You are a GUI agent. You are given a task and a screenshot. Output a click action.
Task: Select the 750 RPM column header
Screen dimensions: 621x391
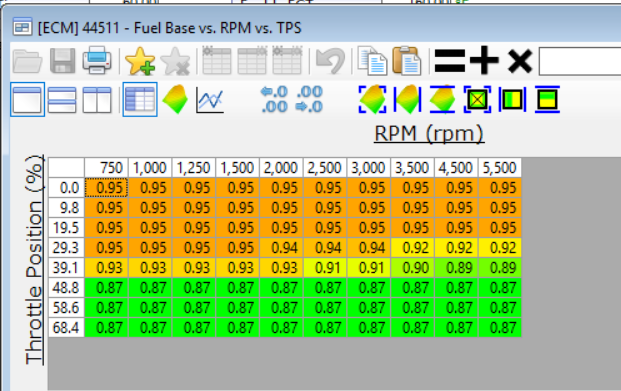pos(106,168)
